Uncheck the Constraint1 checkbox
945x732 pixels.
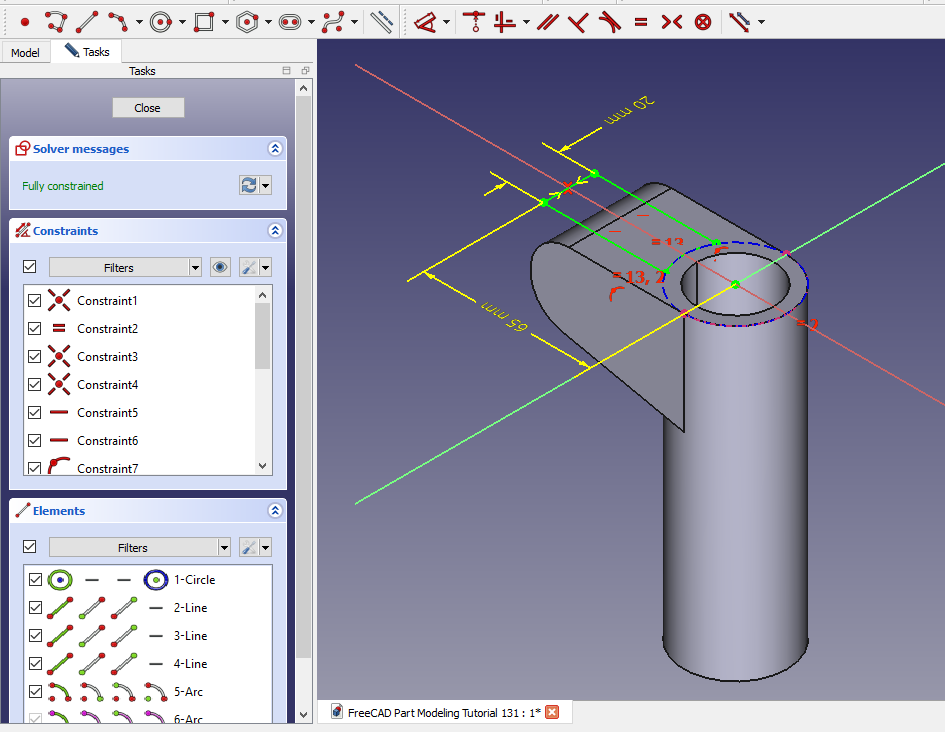point(35,301)
